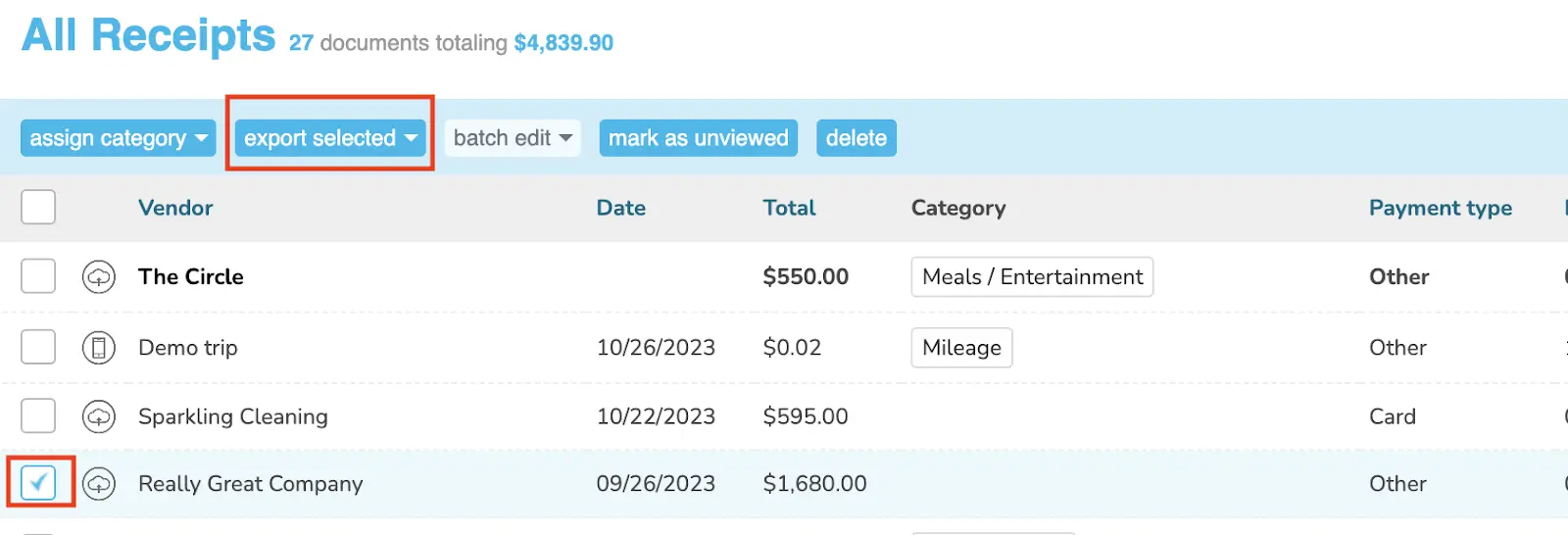
Task: Click the delete button
Action: click(x=857, y=138)
